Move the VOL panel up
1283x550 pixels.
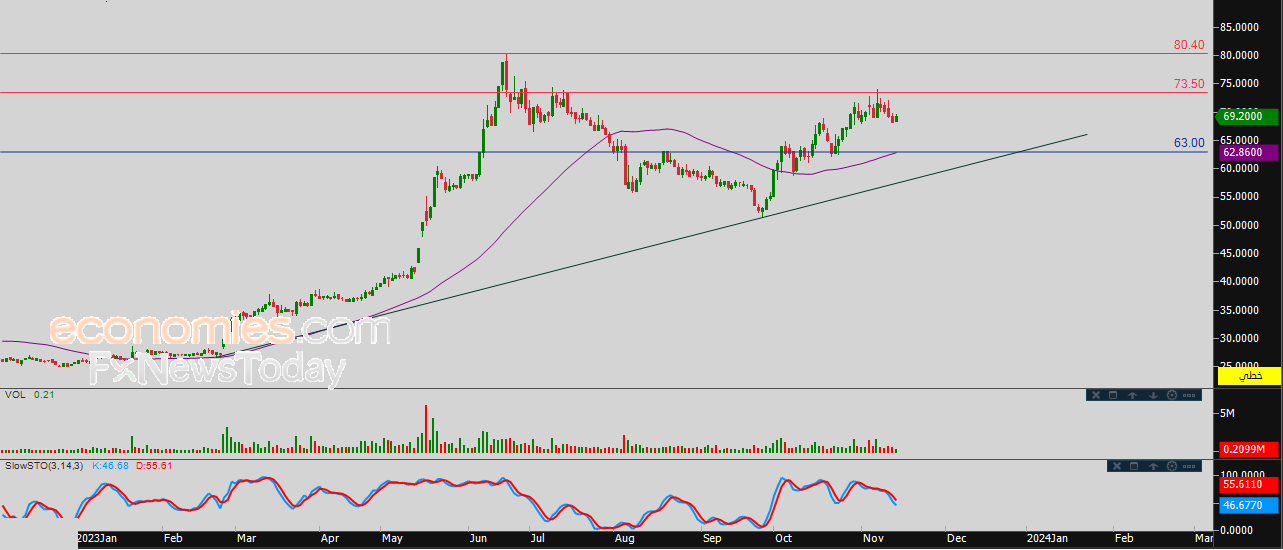pos(1132,395)
